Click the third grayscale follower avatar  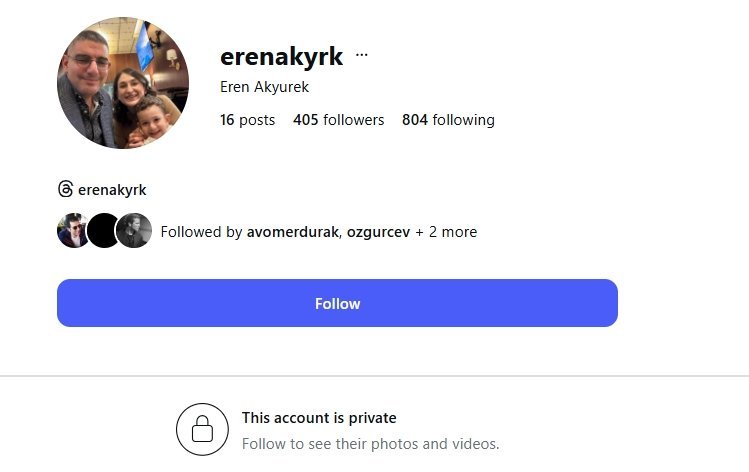click(x=134, y=230)
